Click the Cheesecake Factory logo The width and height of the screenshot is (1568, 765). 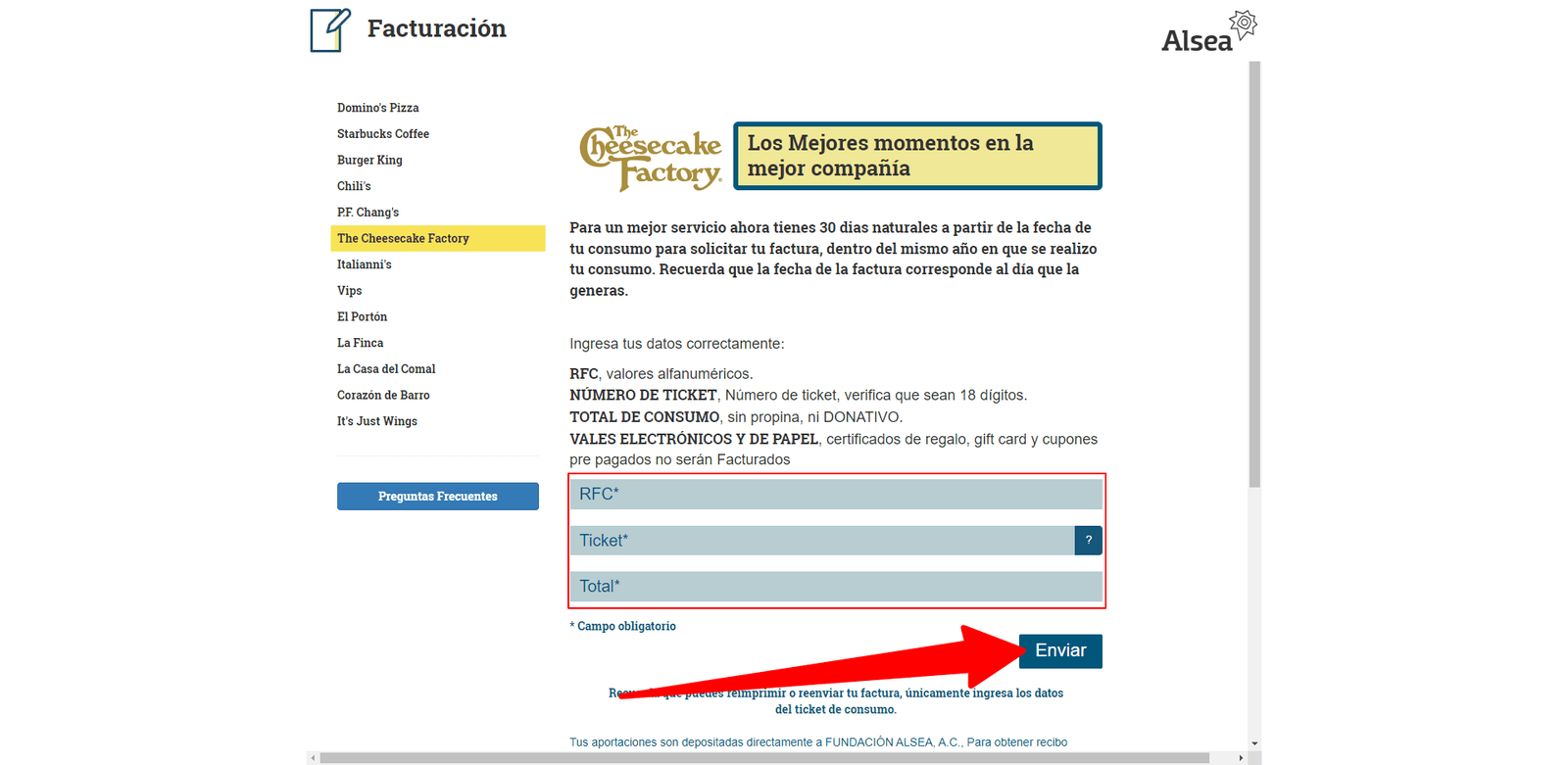(651, 158)
